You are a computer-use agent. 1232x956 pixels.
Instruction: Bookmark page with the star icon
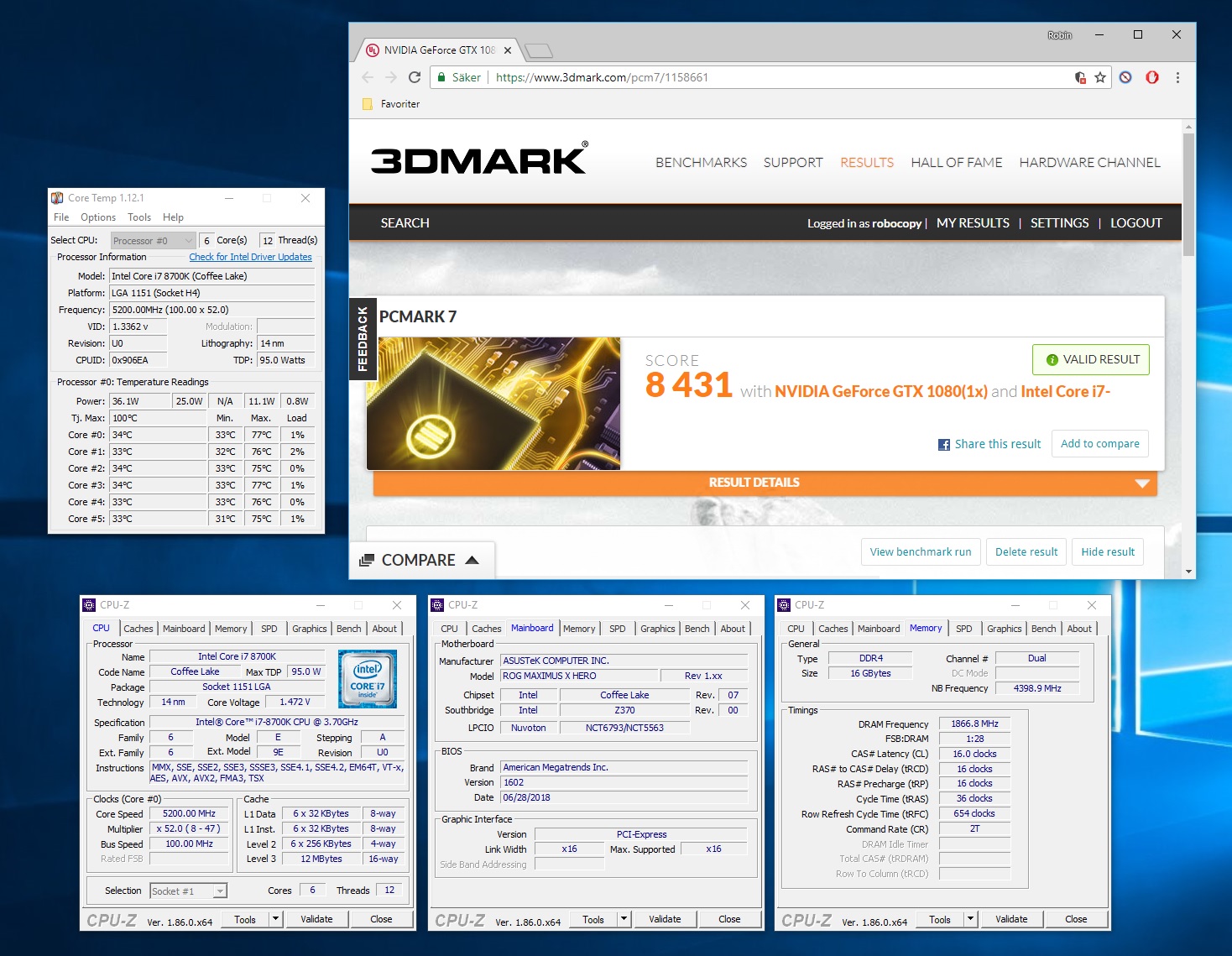click(1100, 77)
